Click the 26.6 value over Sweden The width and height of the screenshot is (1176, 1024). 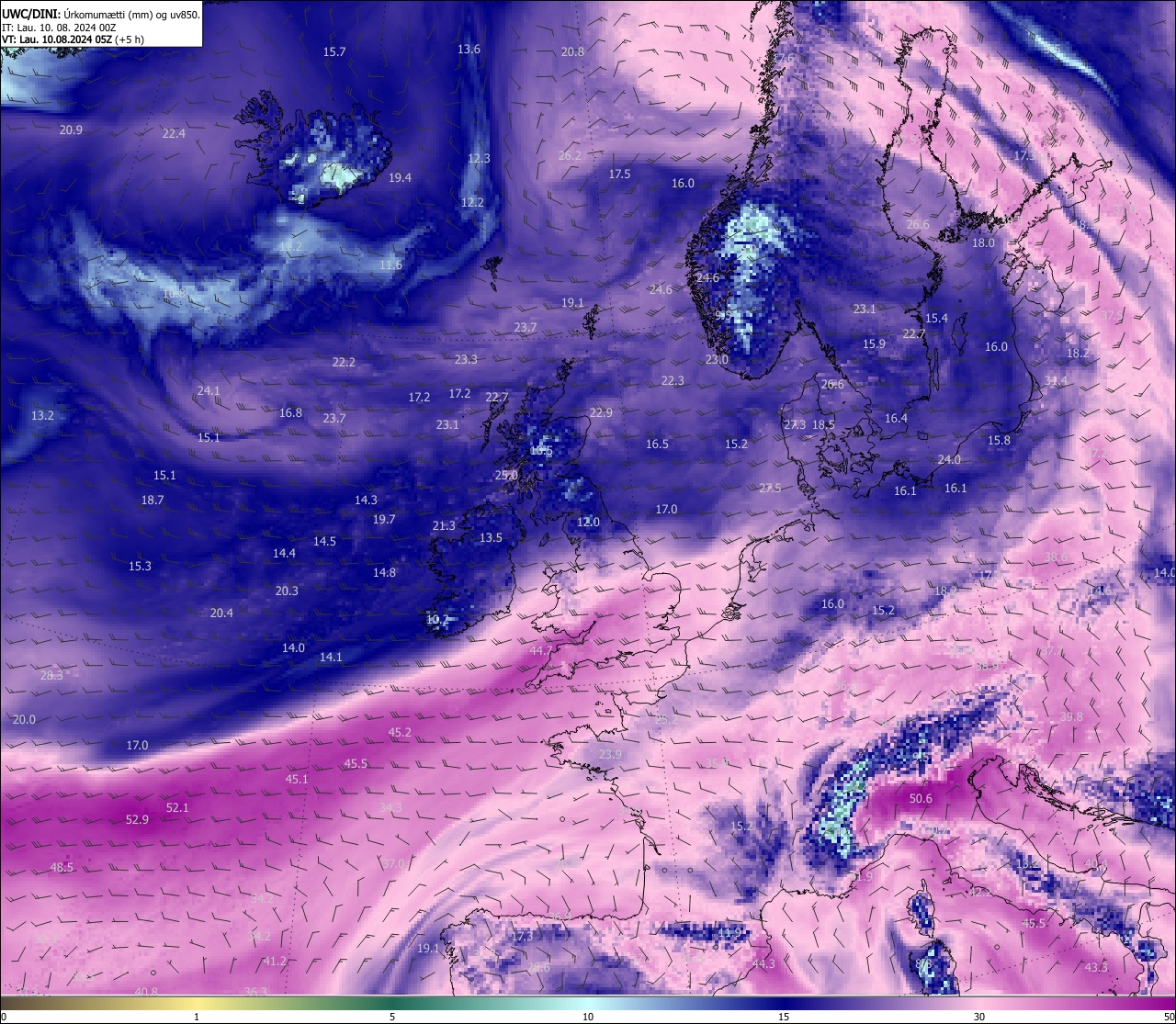pyautogui.click(x=917, y=225)
